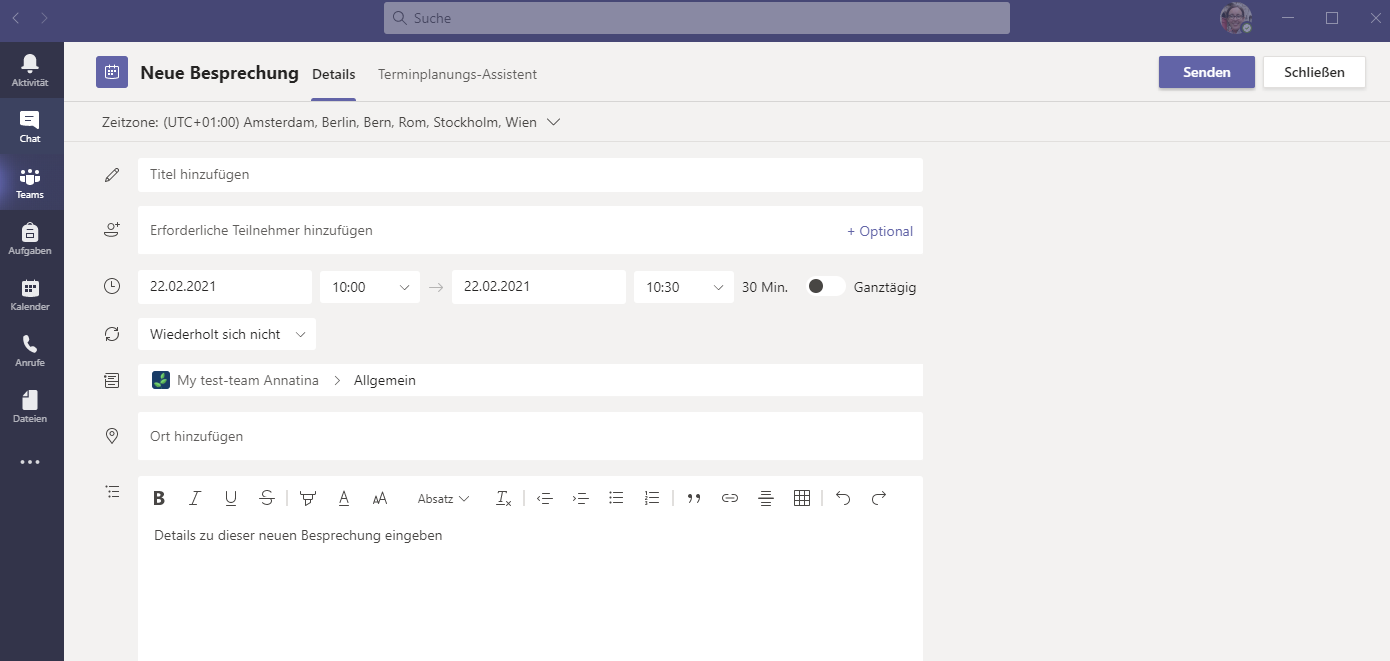Open the Kalender sidebar icon
This screenshot has height=661, width=1390.
click(30, 294)
